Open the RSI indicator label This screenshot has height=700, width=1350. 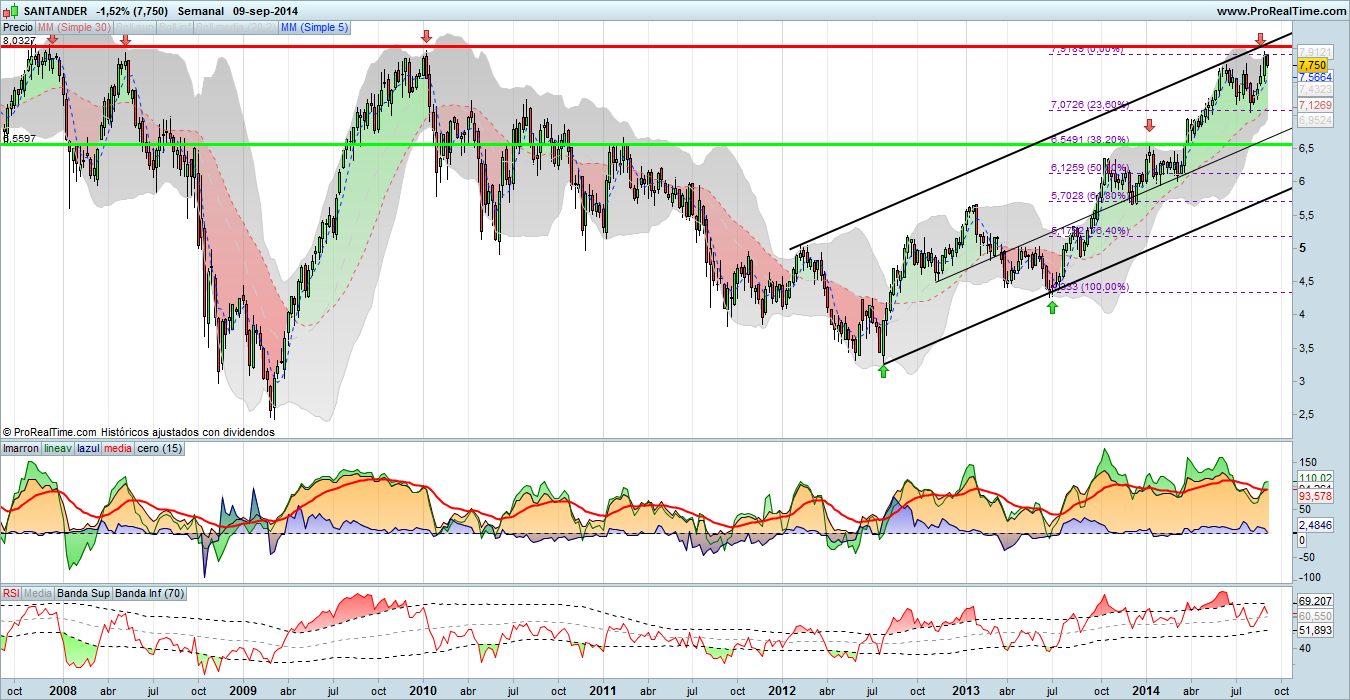(x=11, y=593)
